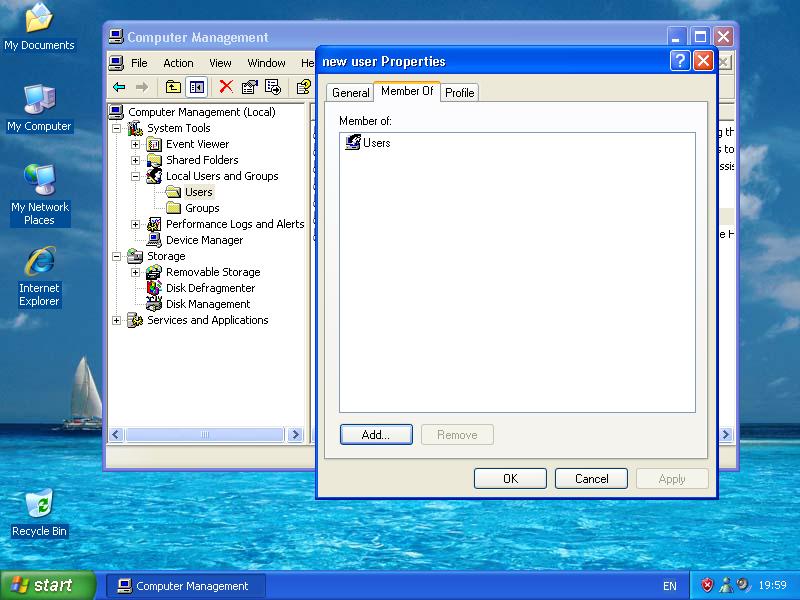Open Internet Explorer desktop icon
The height and width of the screenshot is (600, 800).
tap(39, 264)
